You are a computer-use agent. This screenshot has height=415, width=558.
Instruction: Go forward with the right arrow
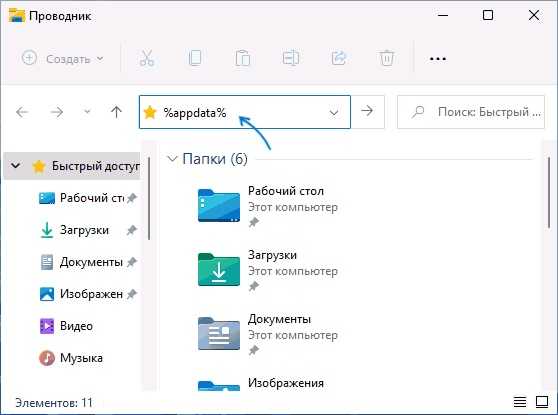(57, 112)
